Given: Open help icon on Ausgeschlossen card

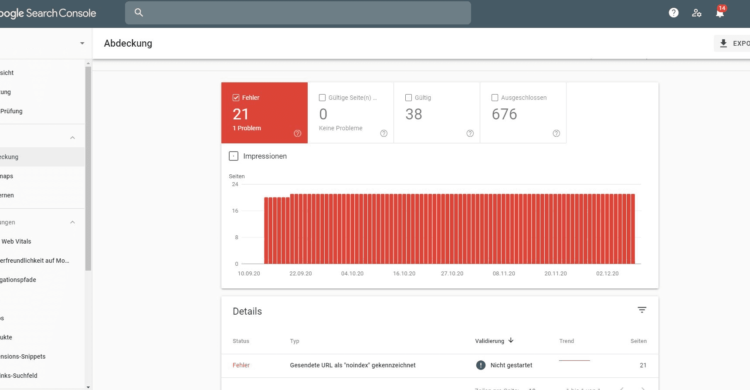Looking at the screenshot, I should 556,134.
